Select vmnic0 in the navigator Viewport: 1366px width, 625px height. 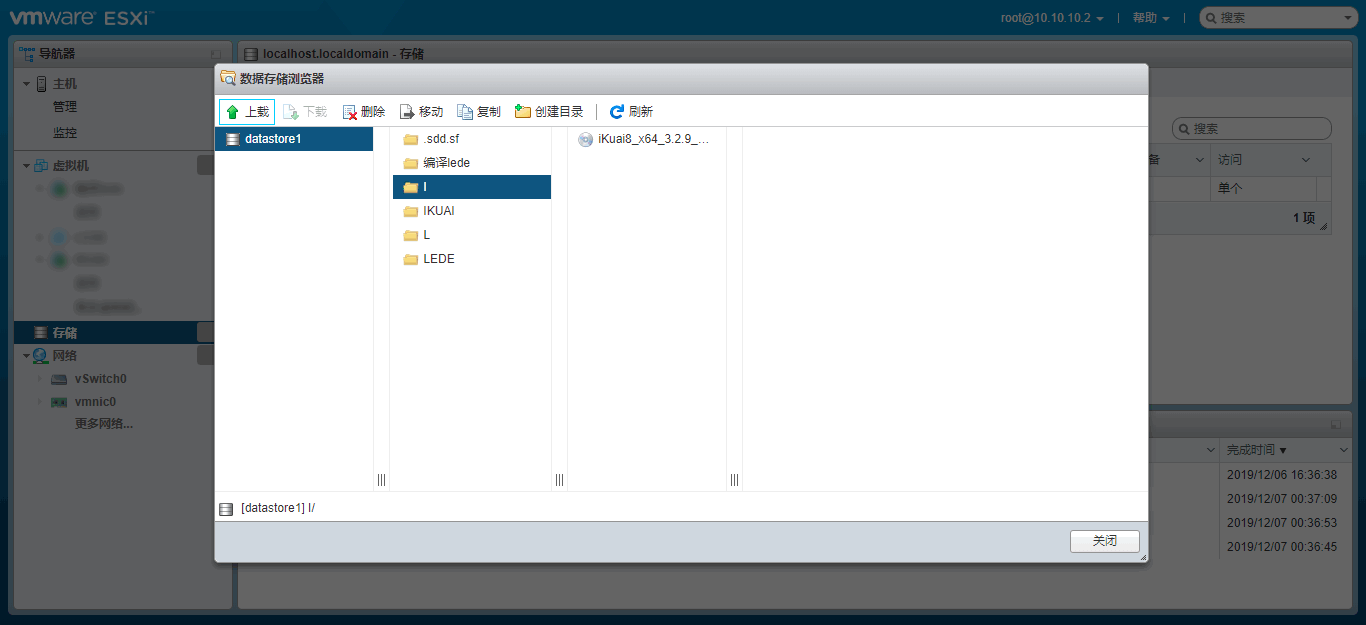(x=95, y=402)
